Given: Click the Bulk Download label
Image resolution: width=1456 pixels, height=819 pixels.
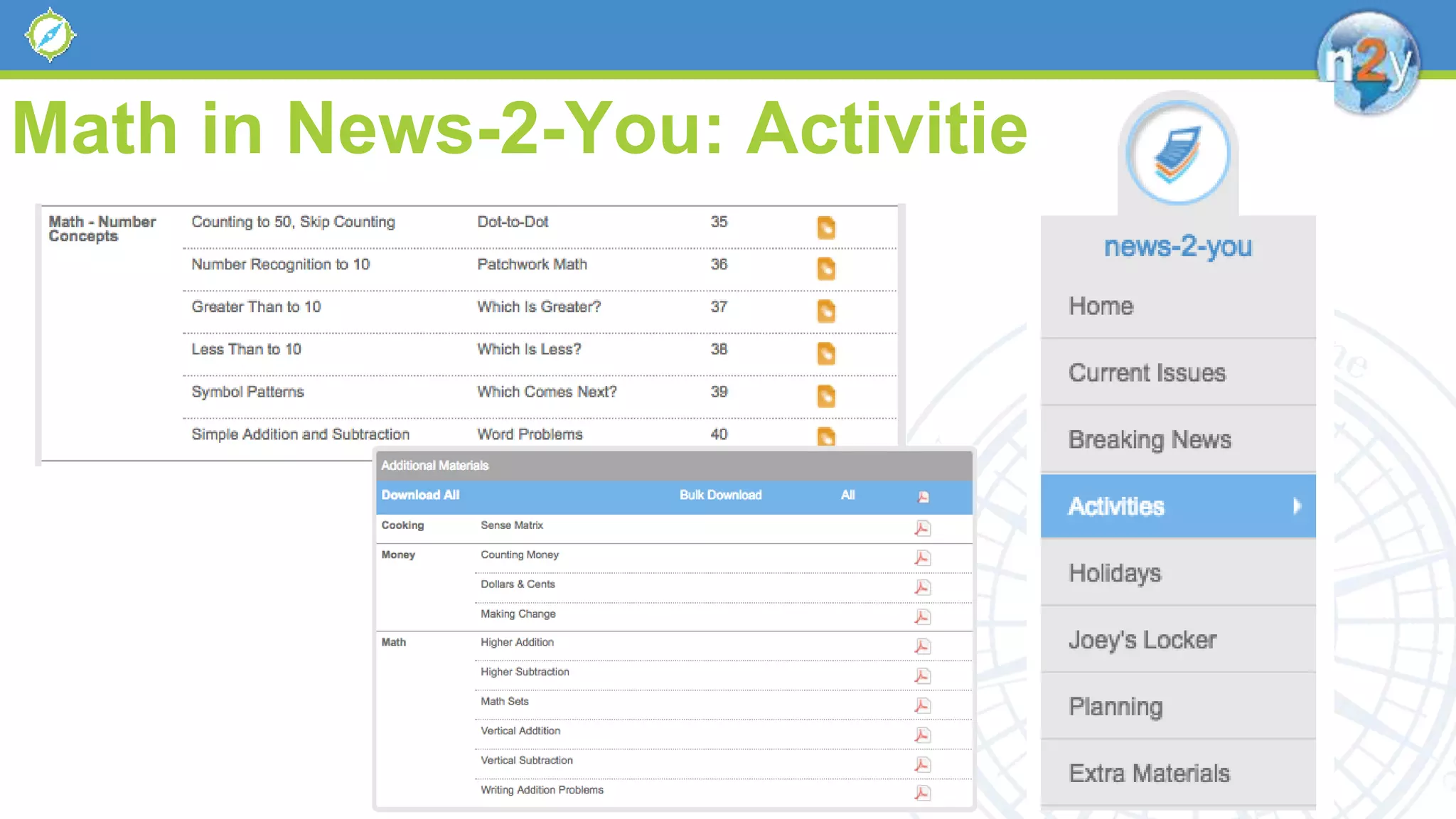Looking at the screenshot, I should 720,495.
